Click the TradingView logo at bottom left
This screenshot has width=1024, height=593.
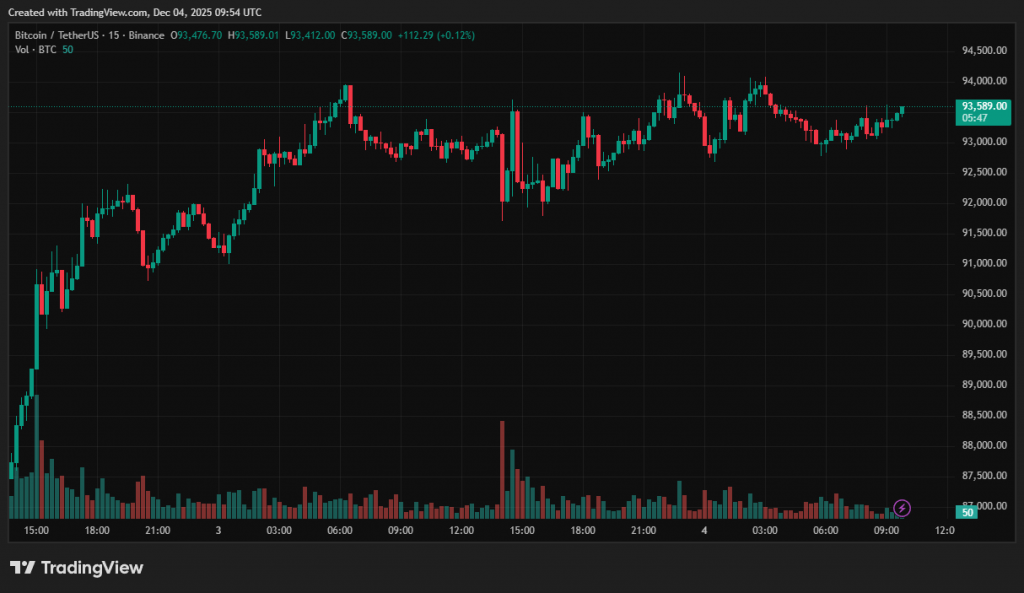click(76, 568)
